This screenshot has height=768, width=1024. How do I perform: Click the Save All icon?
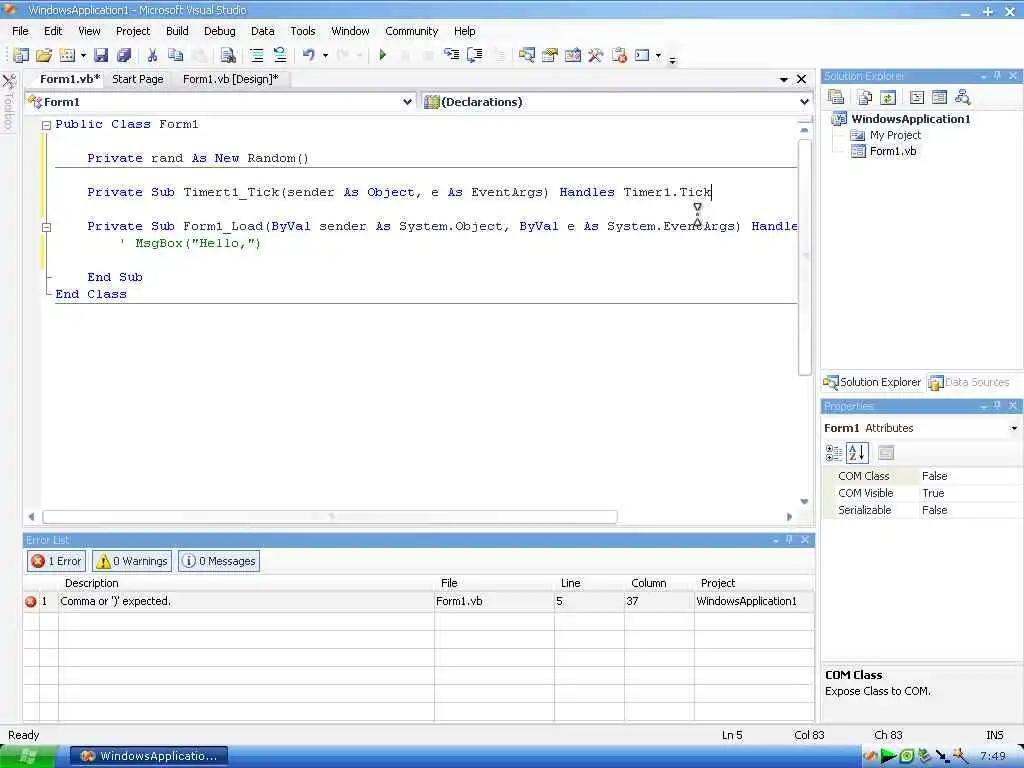123,56
